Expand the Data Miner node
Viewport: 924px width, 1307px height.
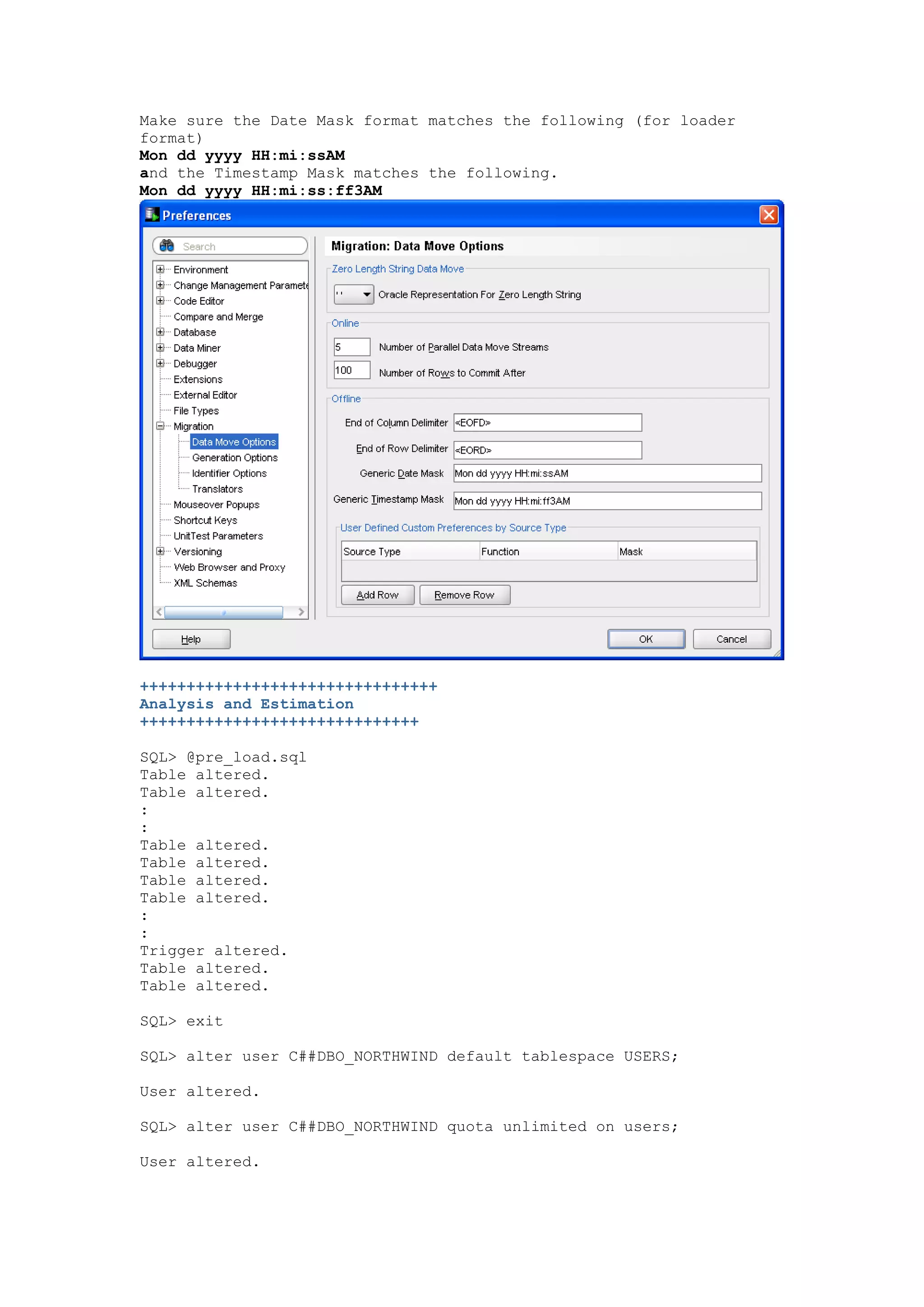[x=161, y=348]
